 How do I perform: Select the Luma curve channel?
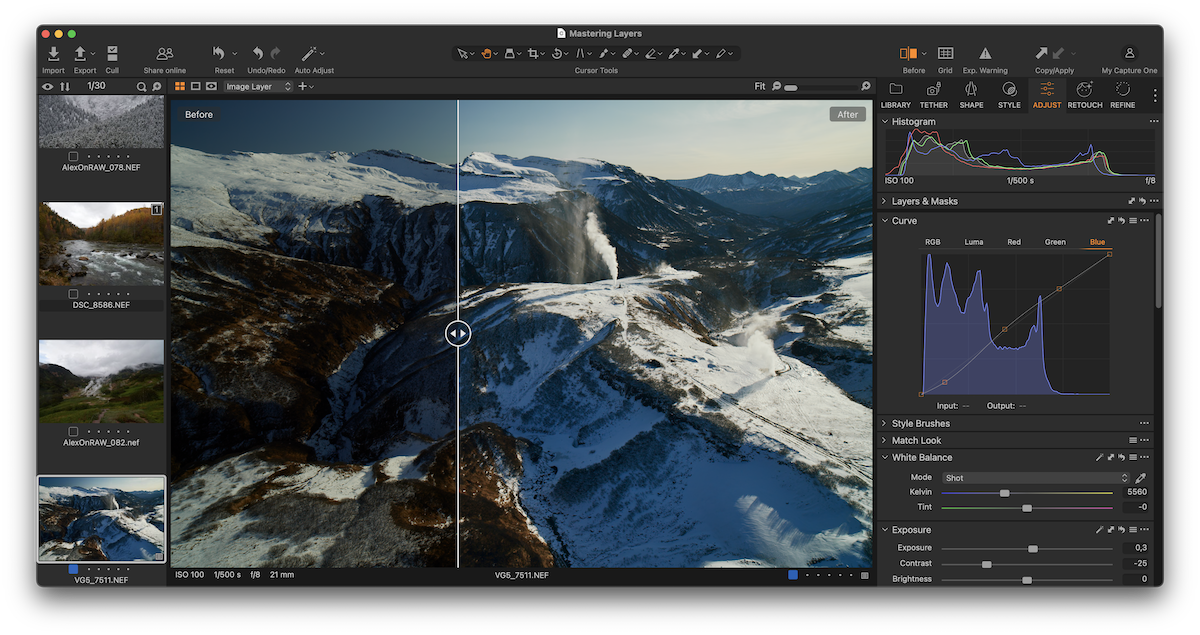pos(973,242)
